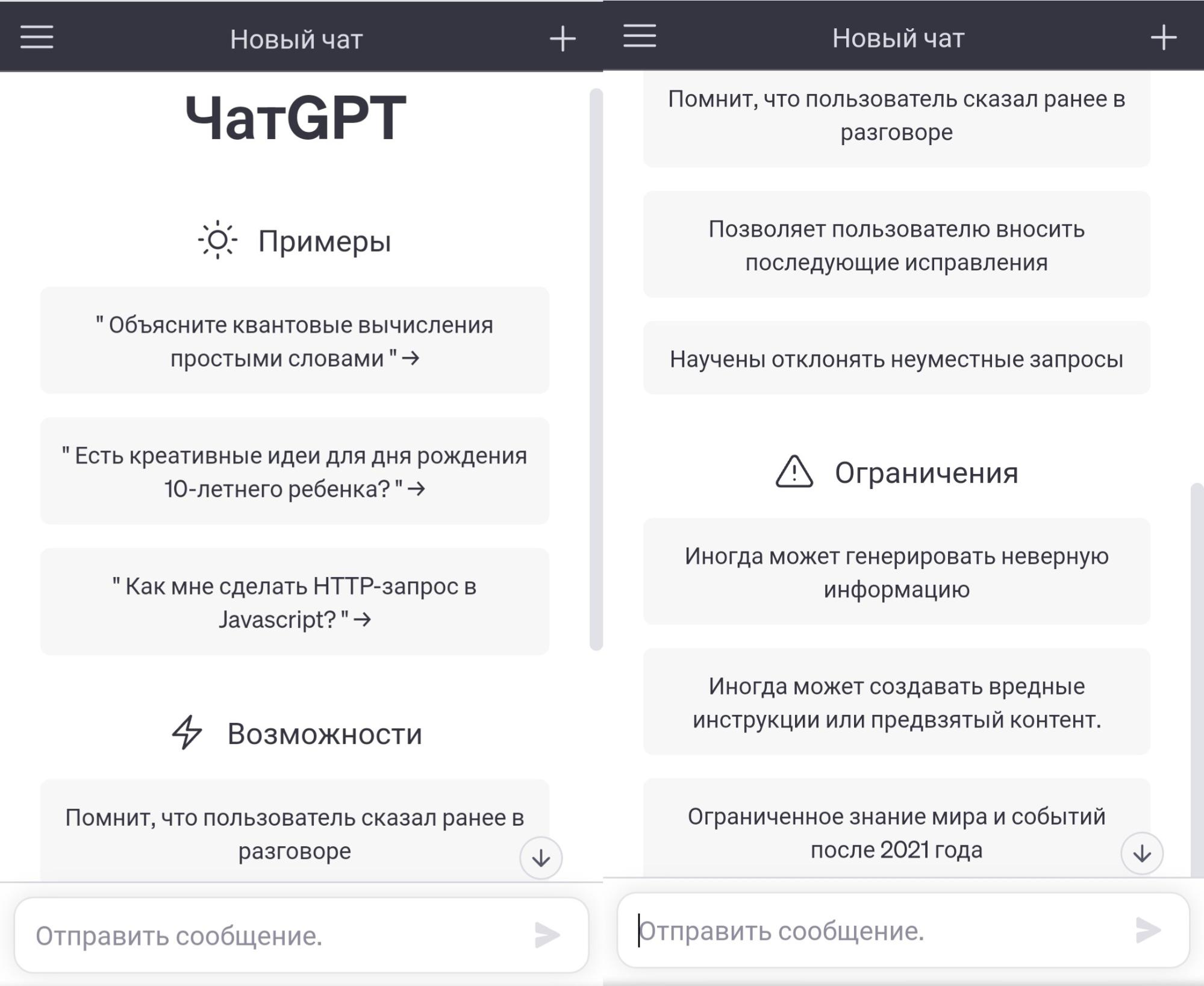Click lightning icon next to Возможности
The image size is (1204, 986).
[x=187, y=732]
